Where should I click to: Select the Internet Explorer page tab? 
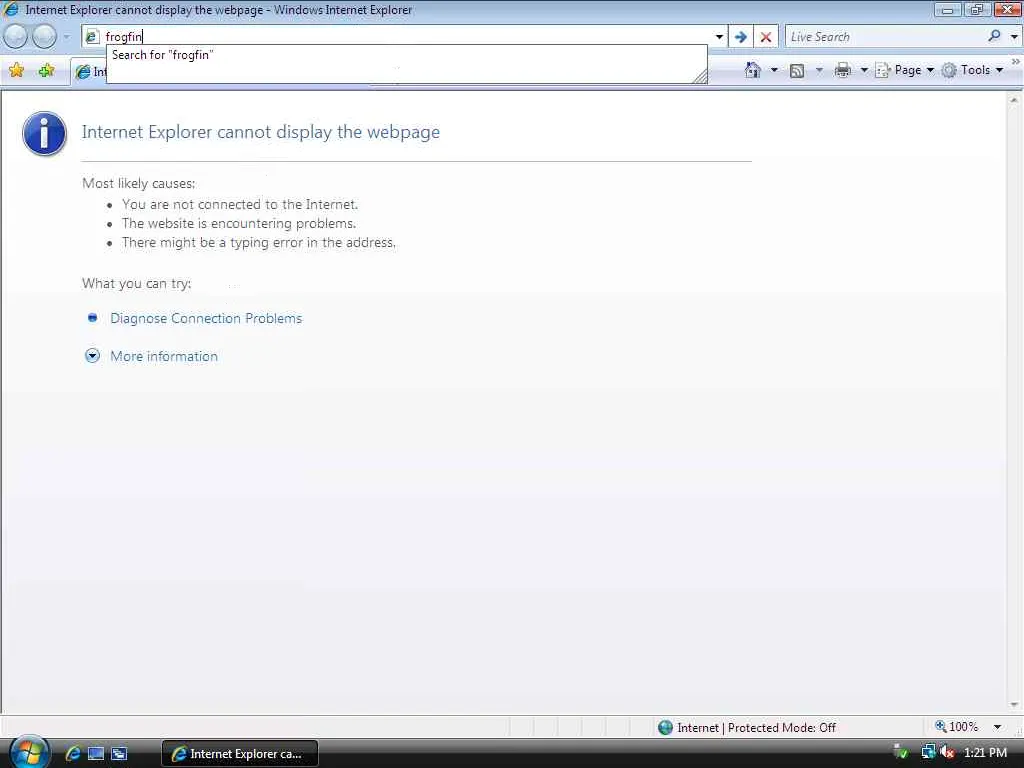89,71
